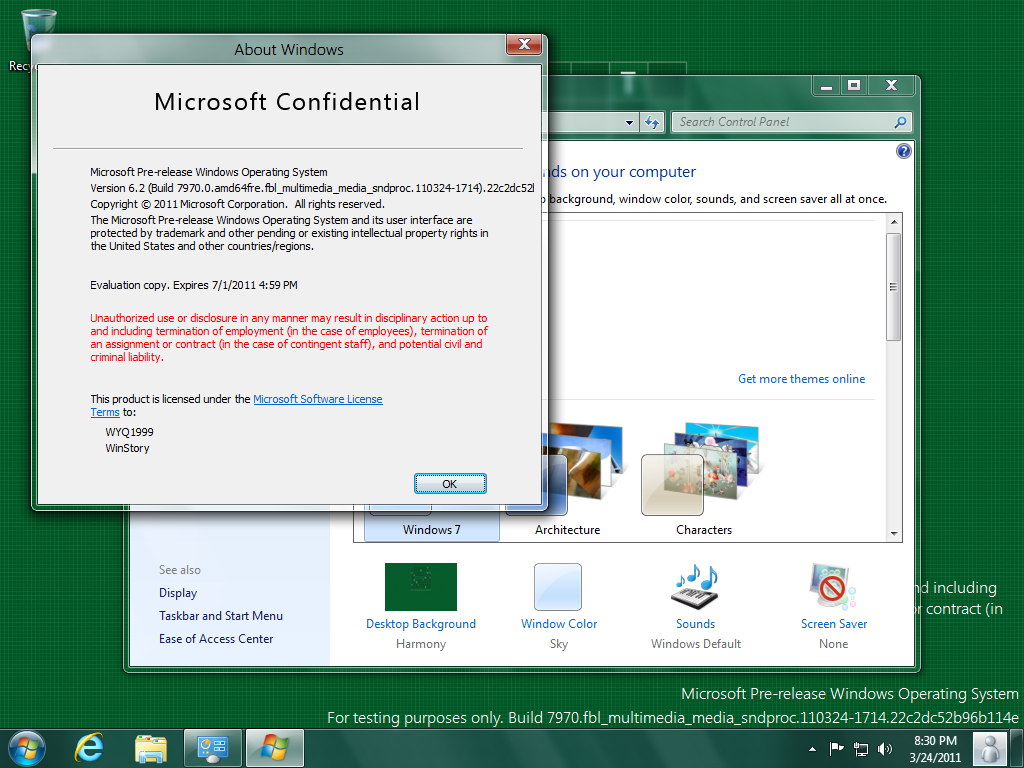Open Taskbar and Start Menu link
The width and height of the screenshot is (1024, 768).
220,616
